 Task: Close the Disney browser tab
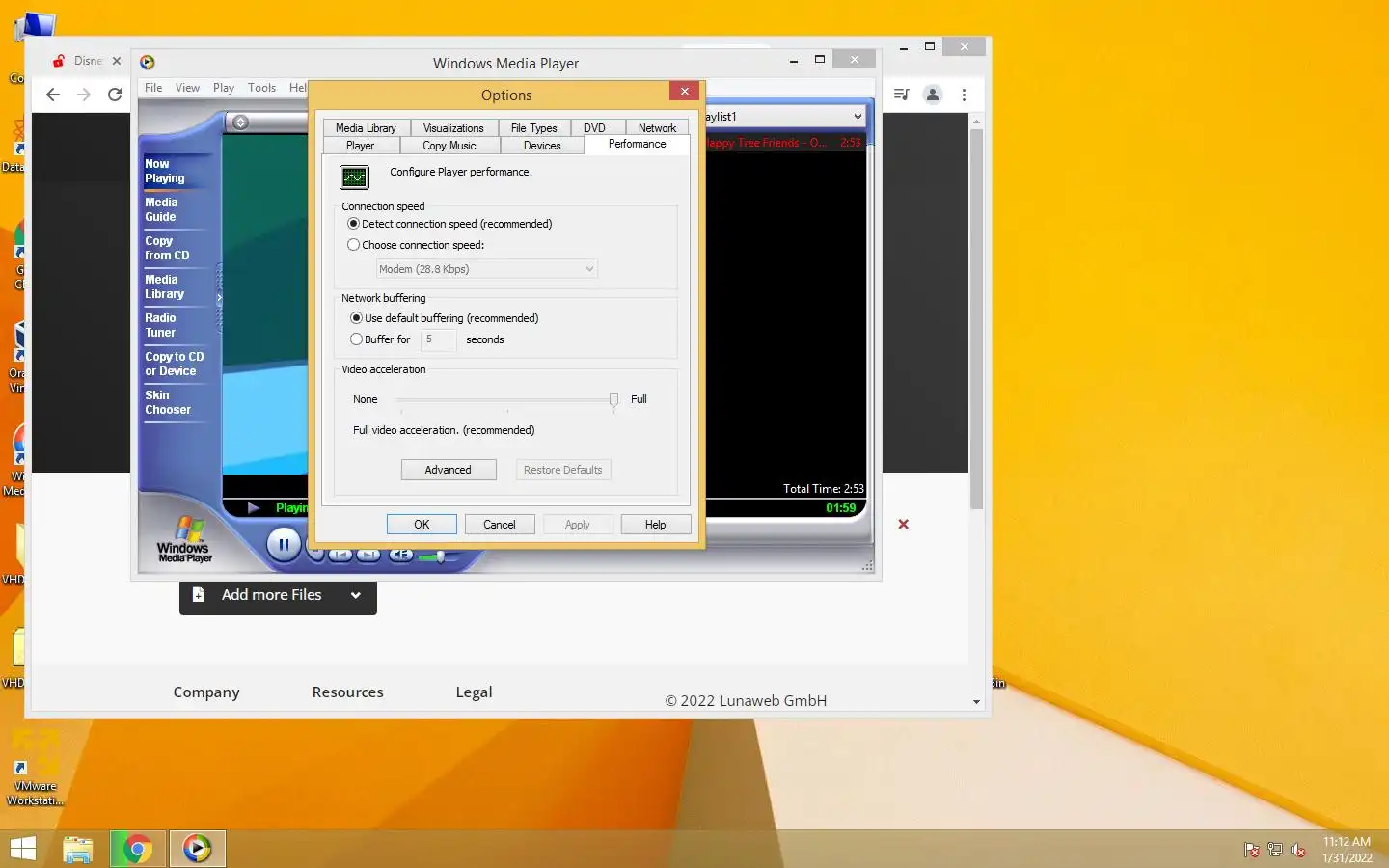pyautogui.click(x=117, y=61)
